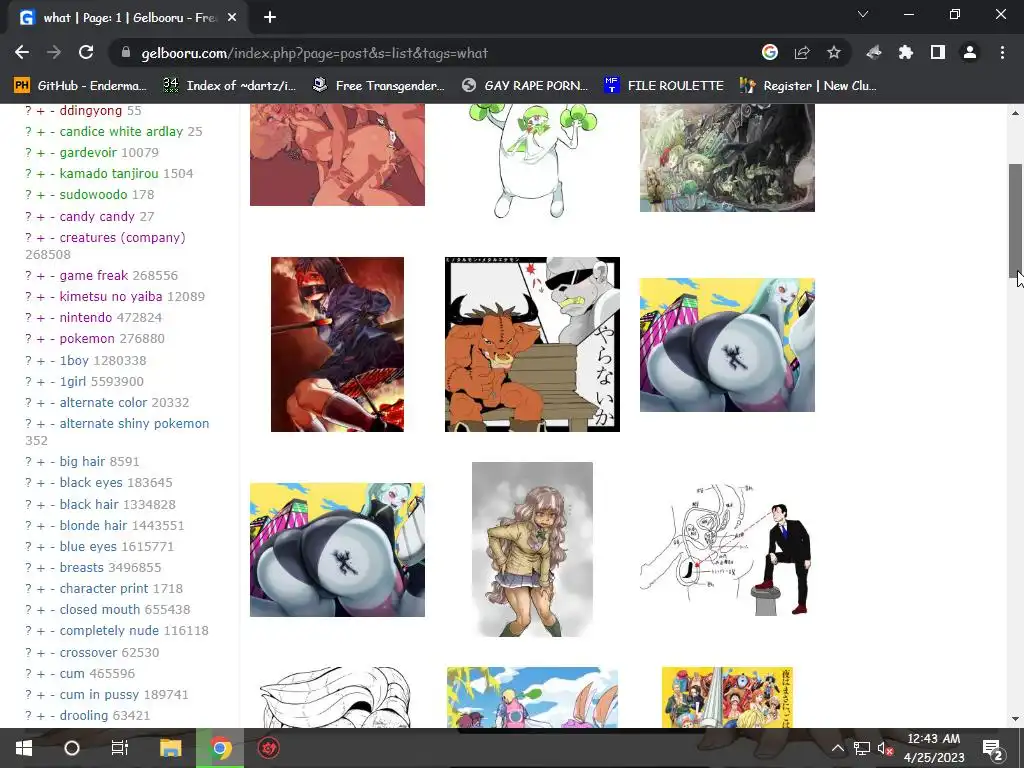Click the Cortana circle on taskbar

72,748
